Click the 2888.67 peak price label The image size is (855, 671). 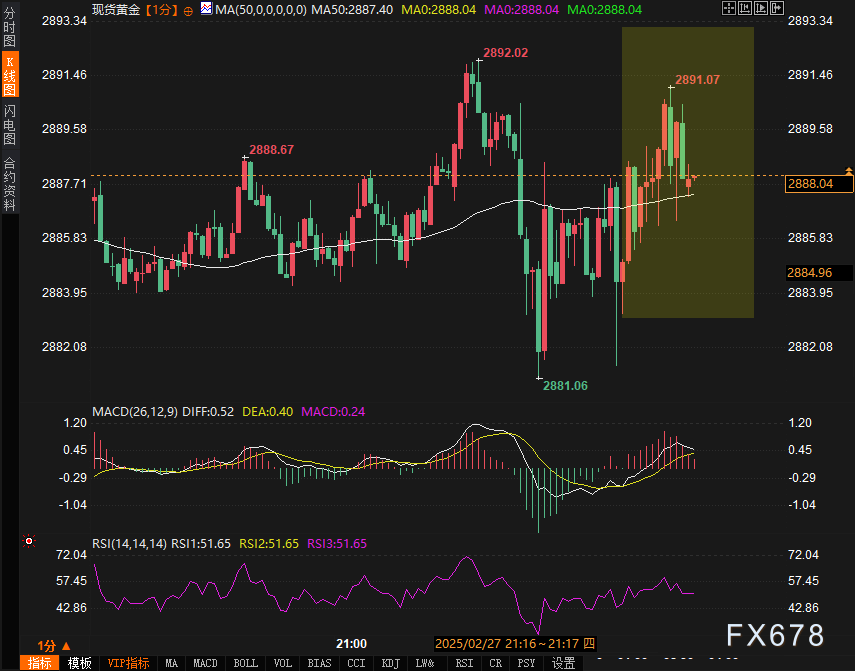pyautogui.click(x=272, y=149)
